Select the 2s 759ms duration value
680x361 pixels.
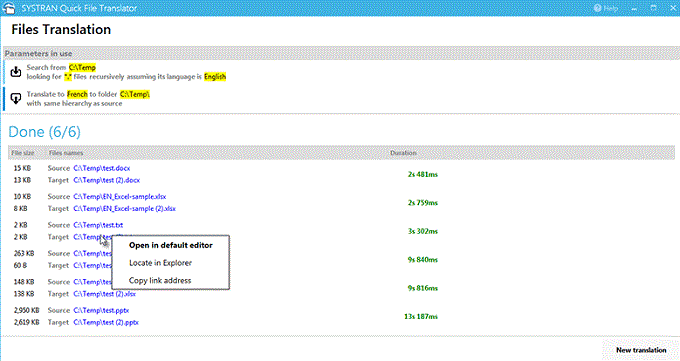pyautogui.click(x=423, y=203)
